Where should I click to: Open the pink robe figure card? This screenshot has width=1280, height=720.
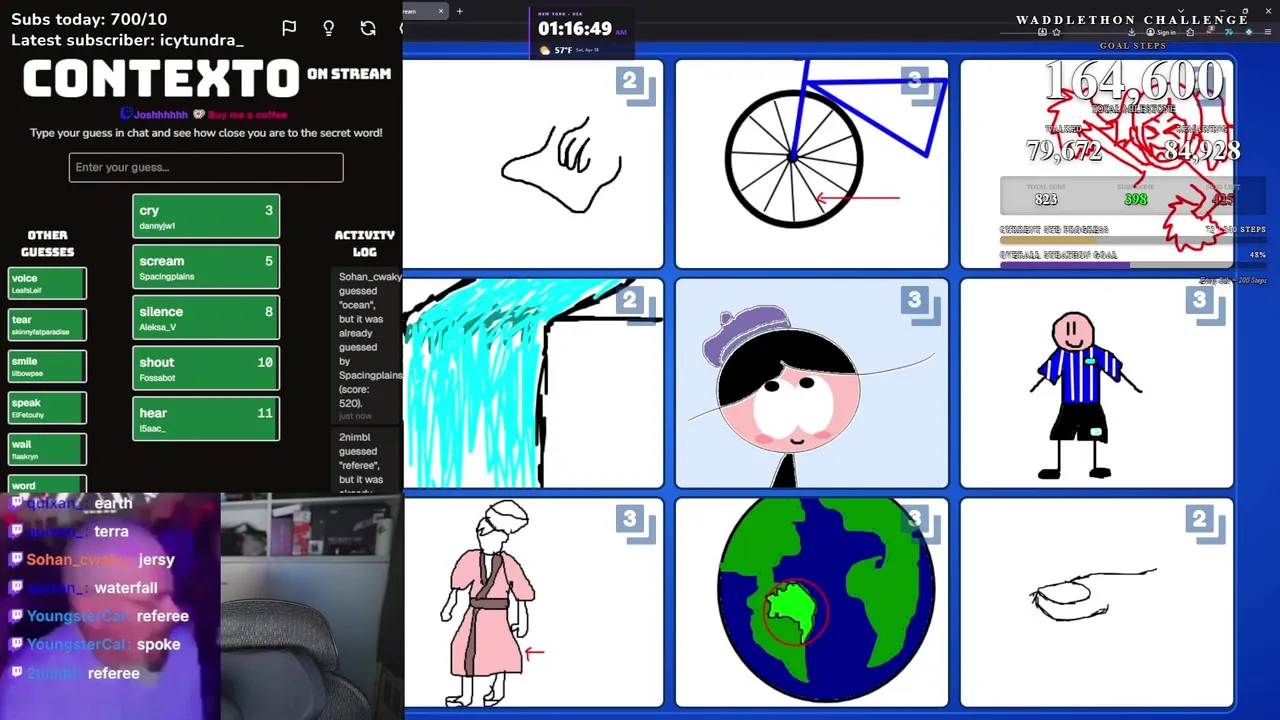(x=533, y=602)
